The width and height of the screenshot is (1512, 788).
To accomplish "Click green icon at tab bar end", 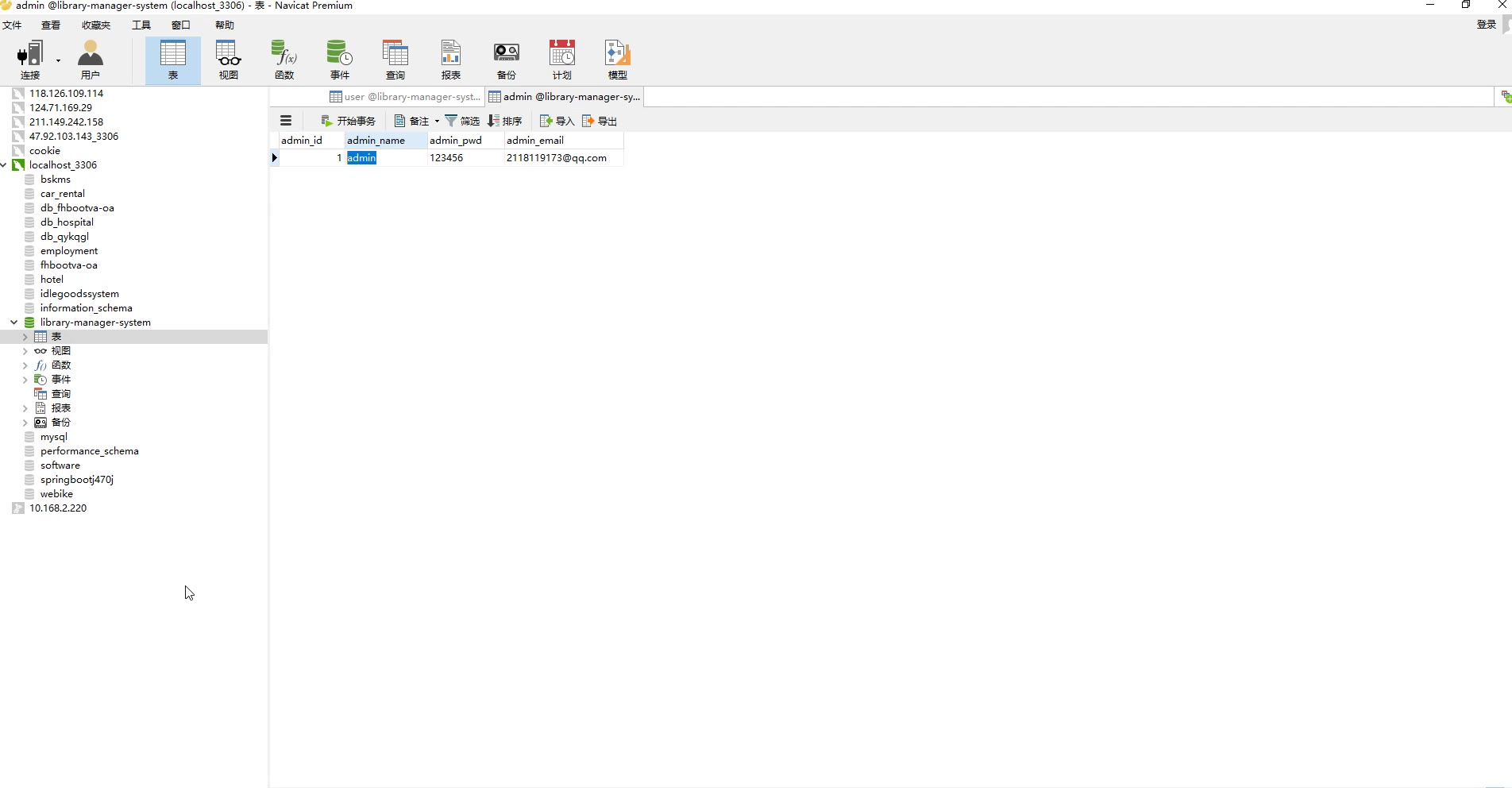I will [1505, 97].
